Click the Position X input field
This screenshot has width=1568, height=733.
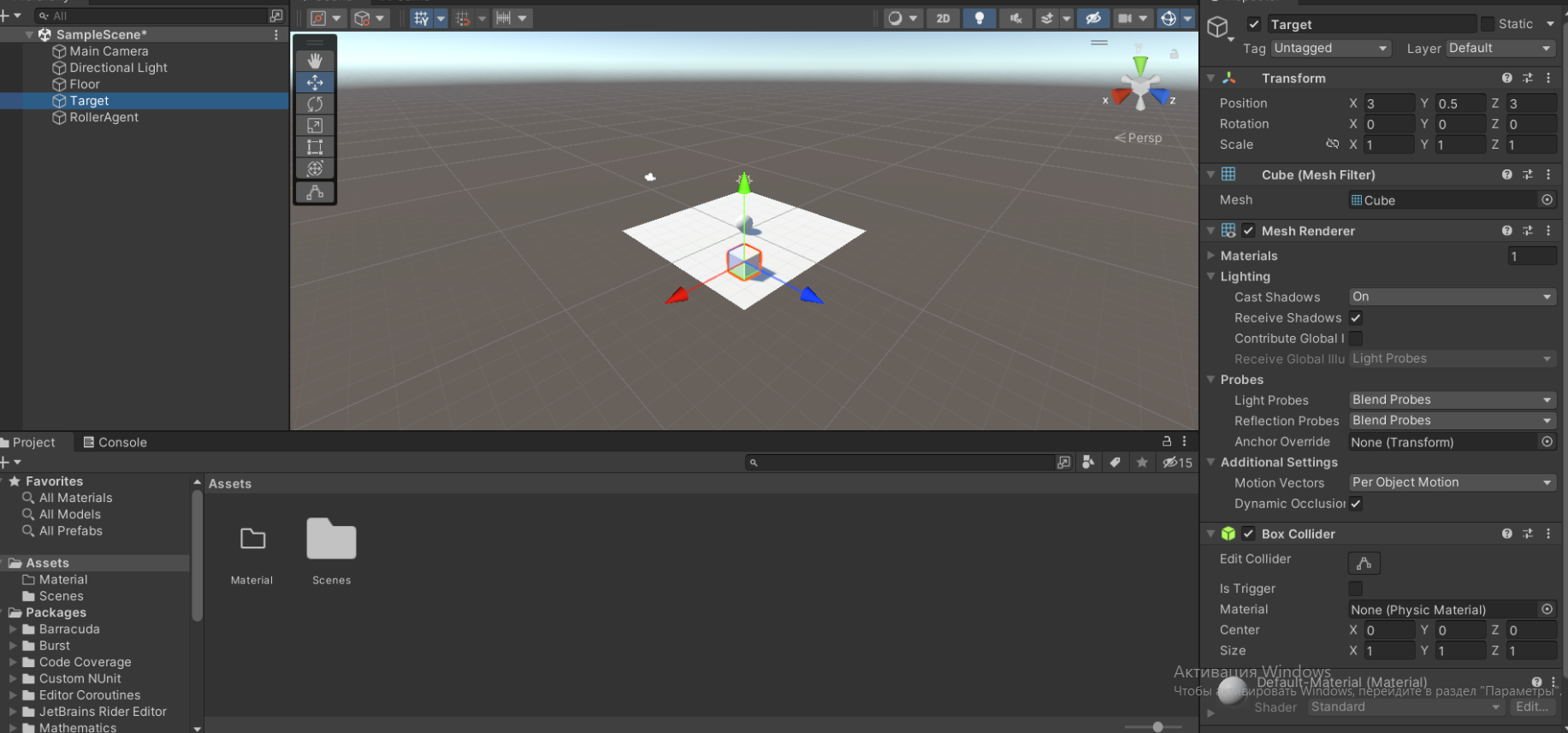click(x=1389, y=103)
